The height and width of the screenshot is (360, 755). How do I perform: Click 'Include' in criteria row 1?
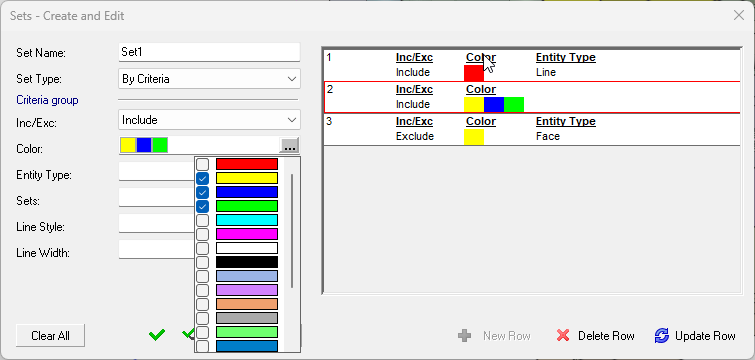point(413,73)
